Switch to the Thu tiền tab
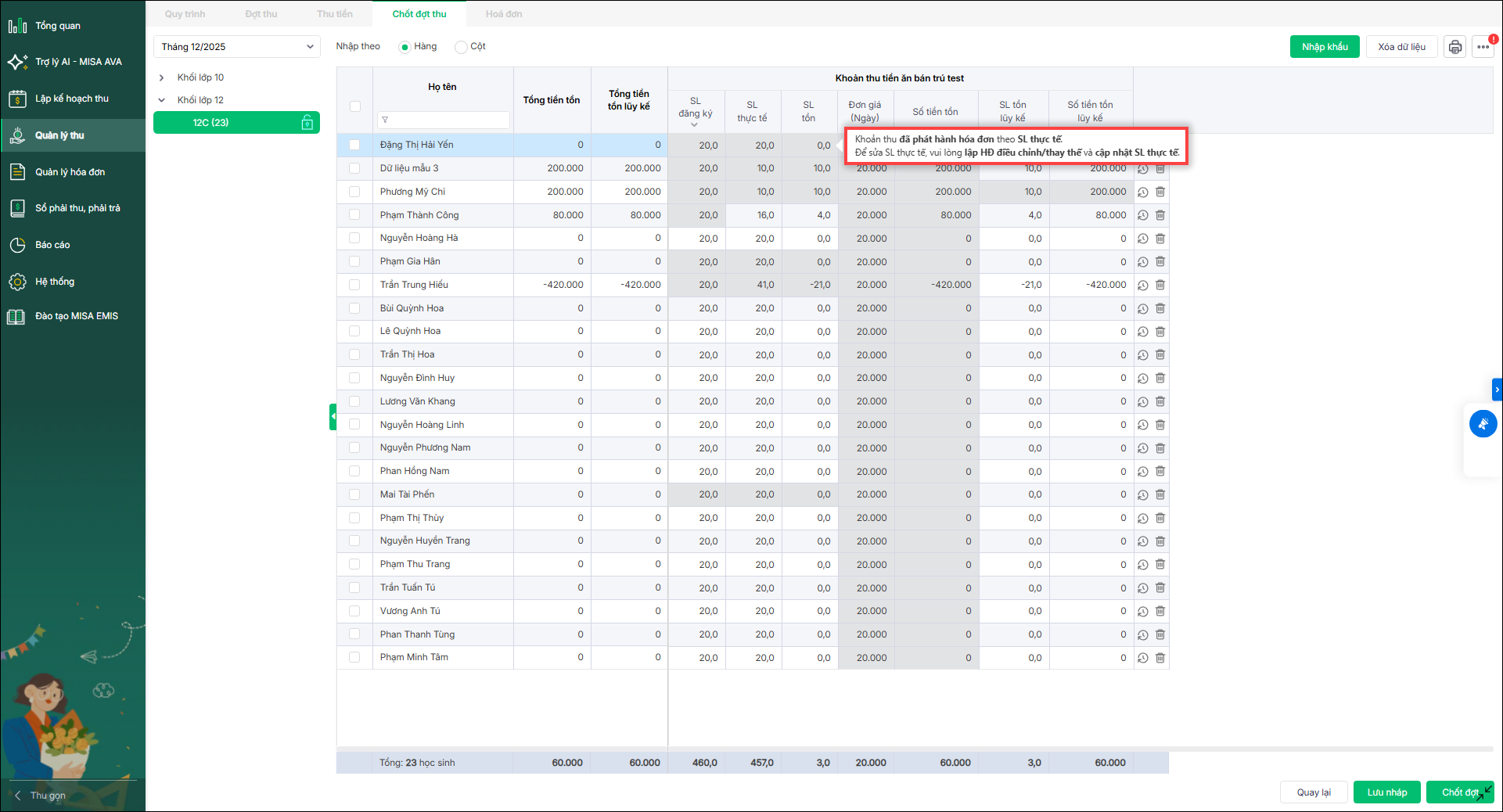The width and height of the screenshot is (1503, 812). (x=334, y=14)
